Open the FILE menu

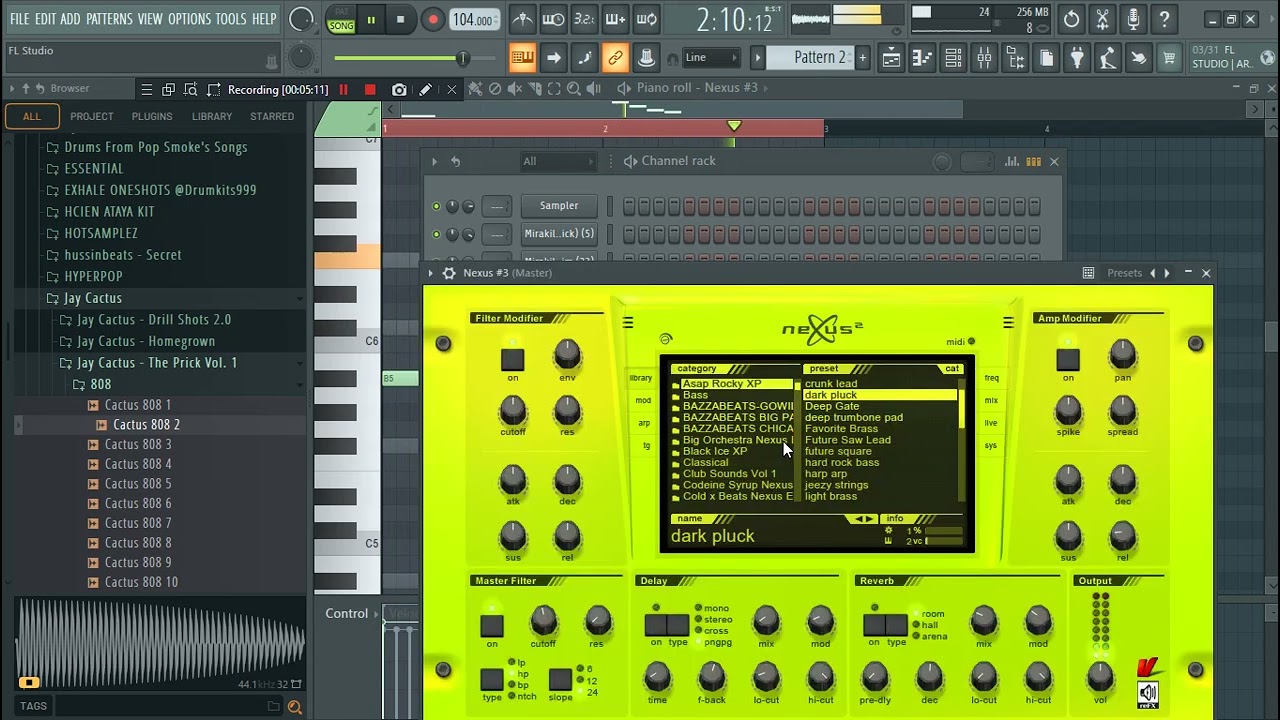point(19,19)
